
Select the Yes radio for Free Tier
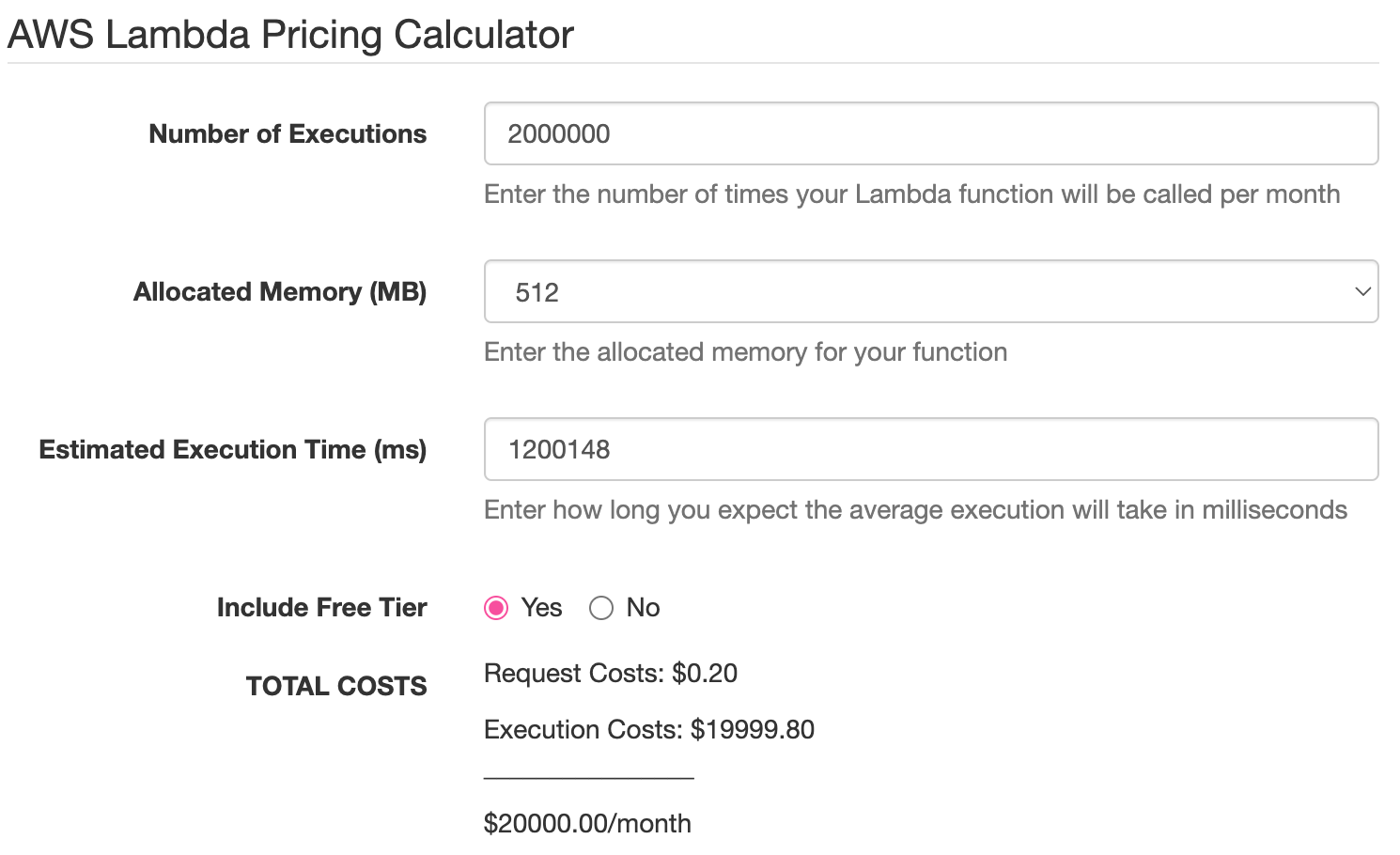click(x=496, y=608)
